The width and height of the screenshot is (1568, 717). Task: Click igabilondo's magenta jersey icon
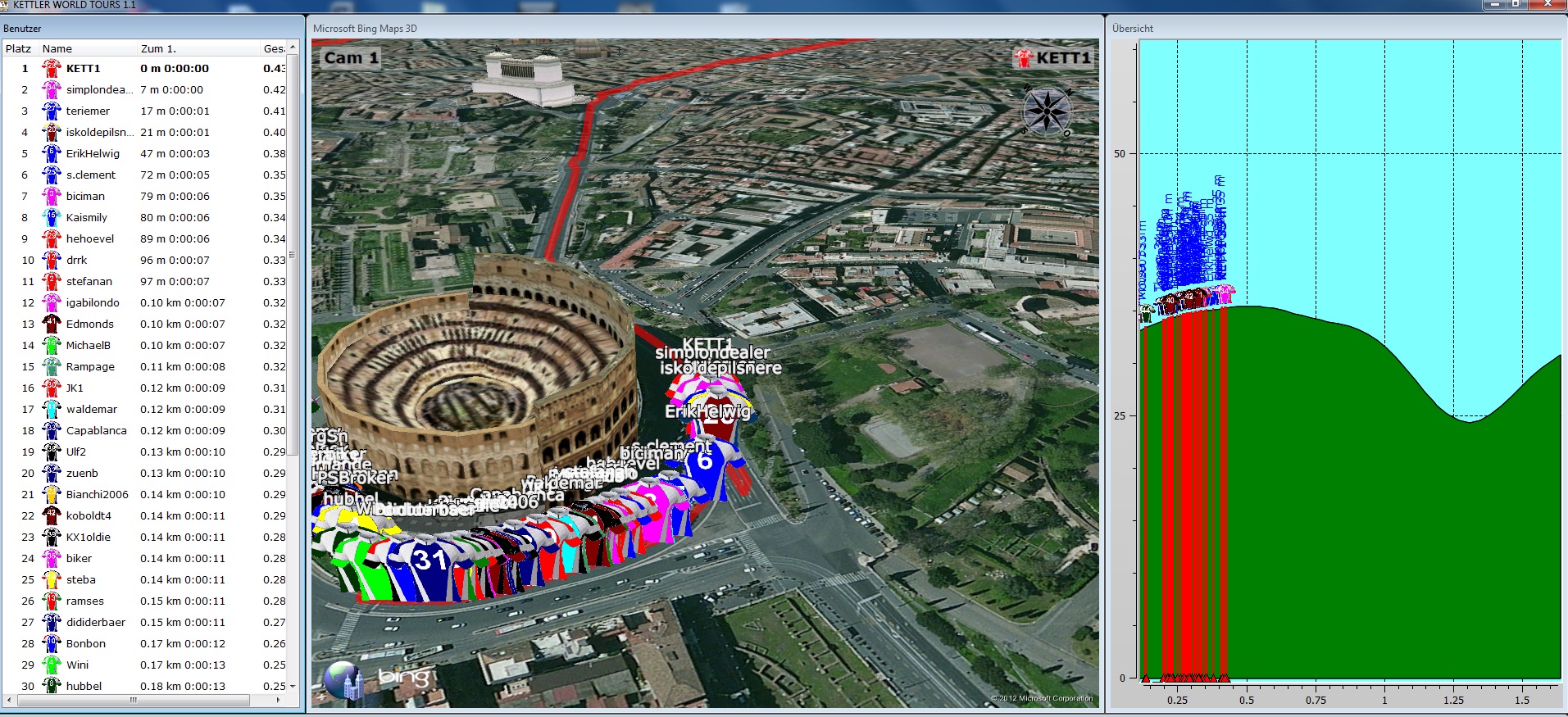tap(52, 303)
